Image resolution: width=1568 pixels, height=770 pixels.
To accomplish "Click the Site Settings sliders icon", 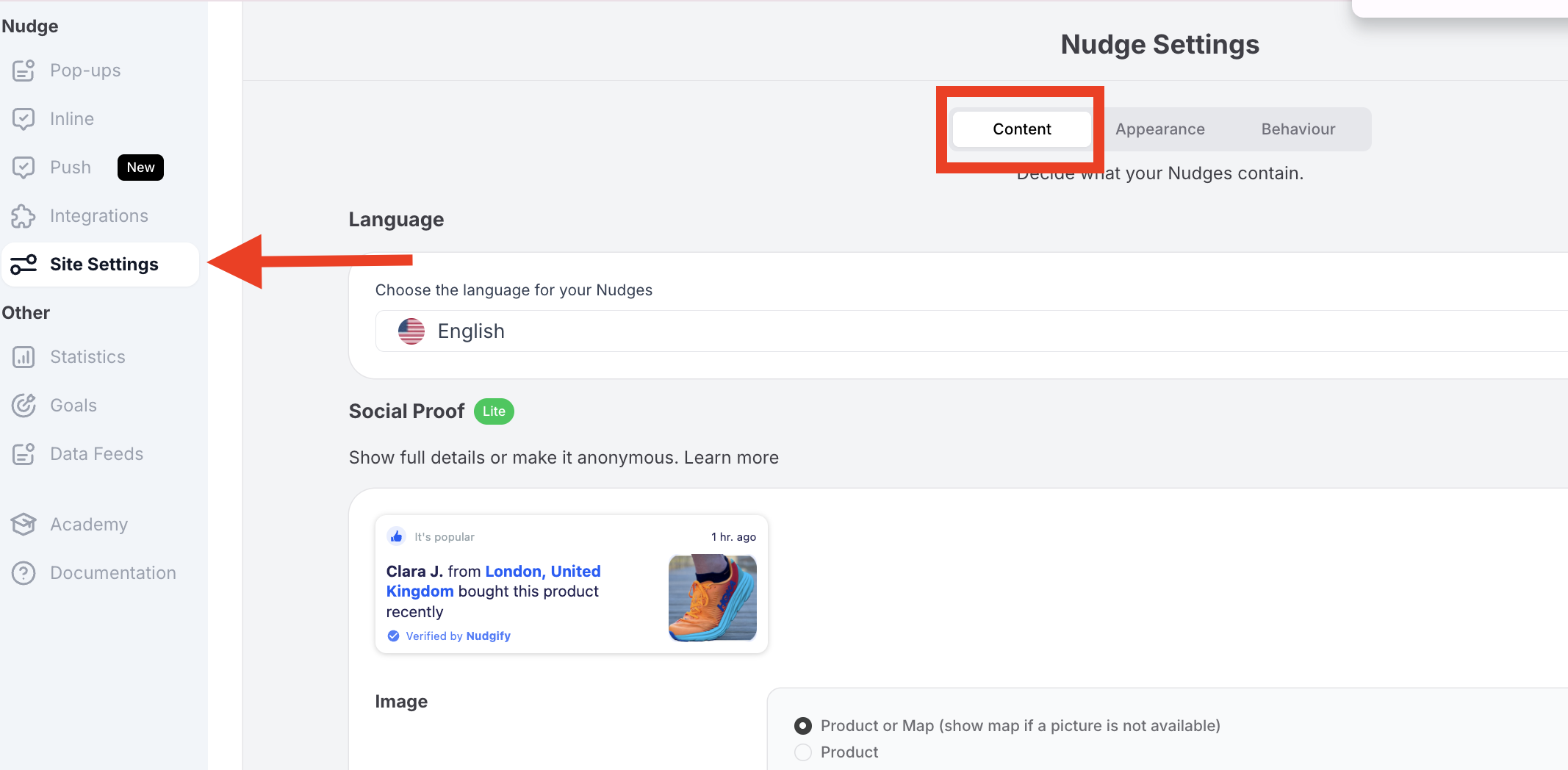I will point(24,265).
